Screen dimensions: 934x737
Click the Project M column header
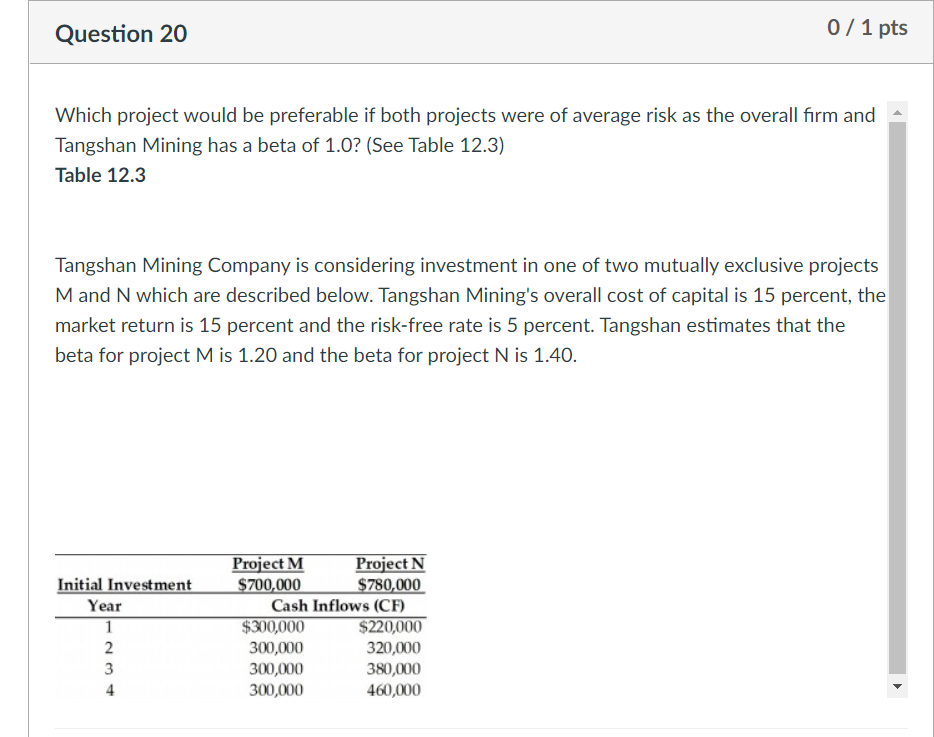click(267, 563)
